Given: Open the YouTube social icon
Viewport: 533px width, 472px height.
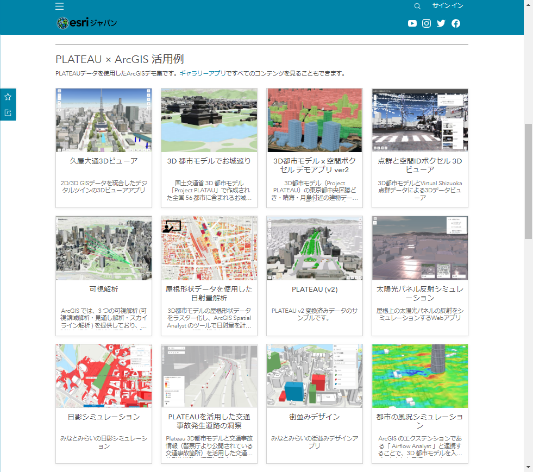Looking at the screenshot, I should pos(412,23).
